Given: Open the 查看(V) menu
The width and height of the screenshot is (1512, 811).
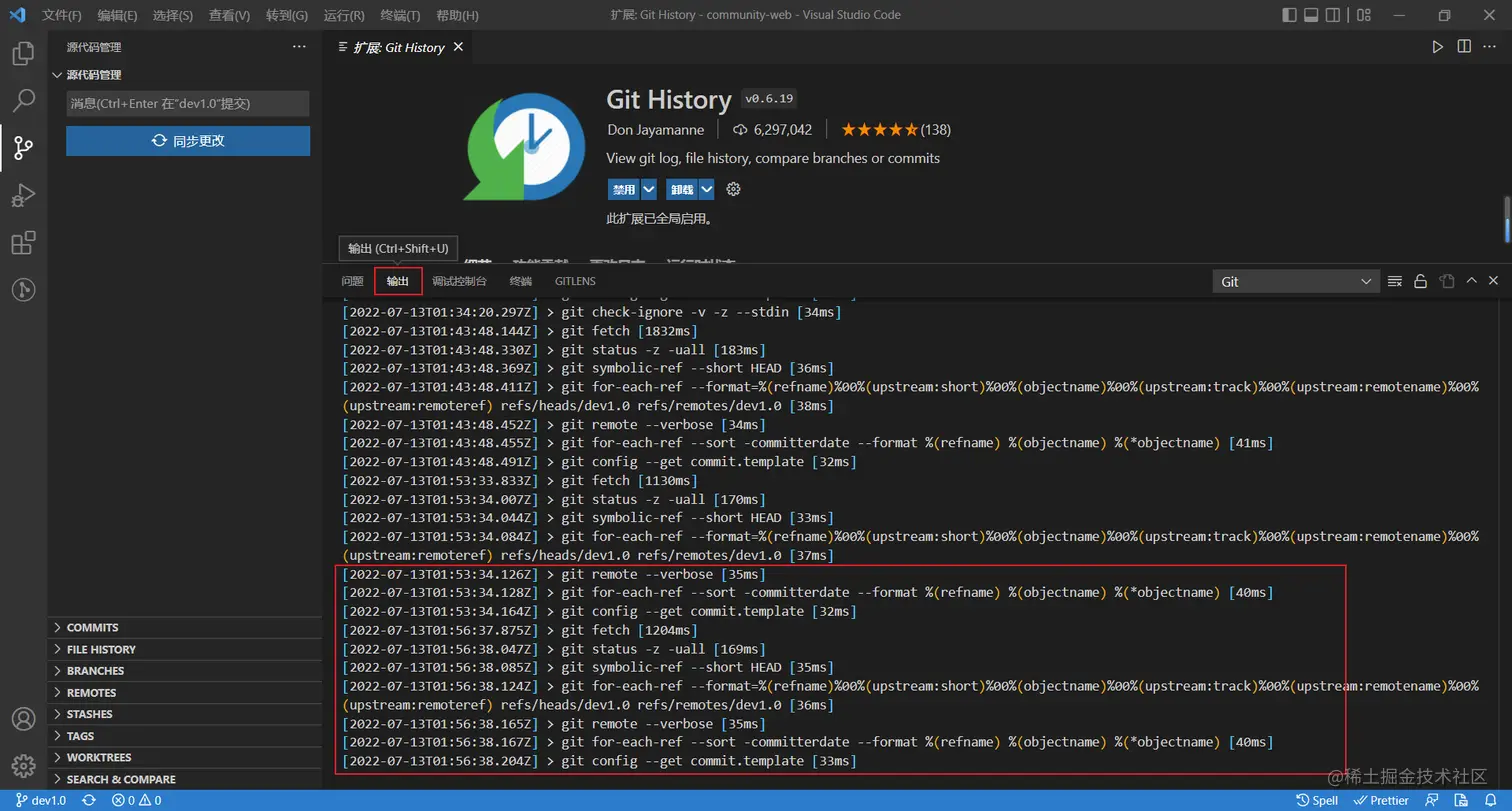Looking at the screenshot, I should tap(231, 15).
